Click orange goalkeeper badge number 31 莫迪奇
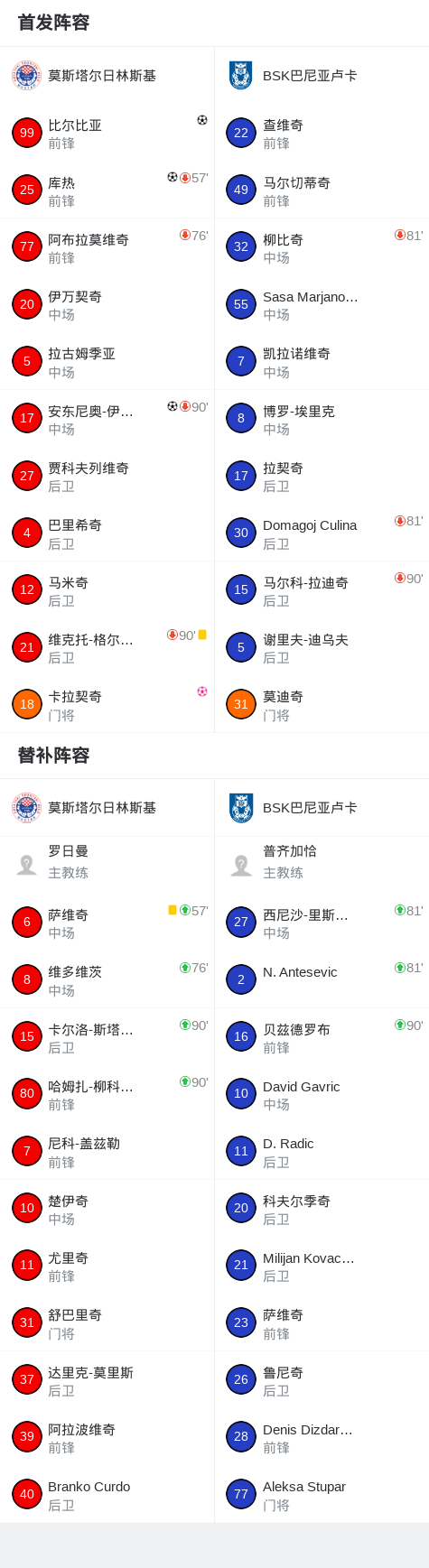The width and height of the screenshot is (429, 1568). pos(241,705)
